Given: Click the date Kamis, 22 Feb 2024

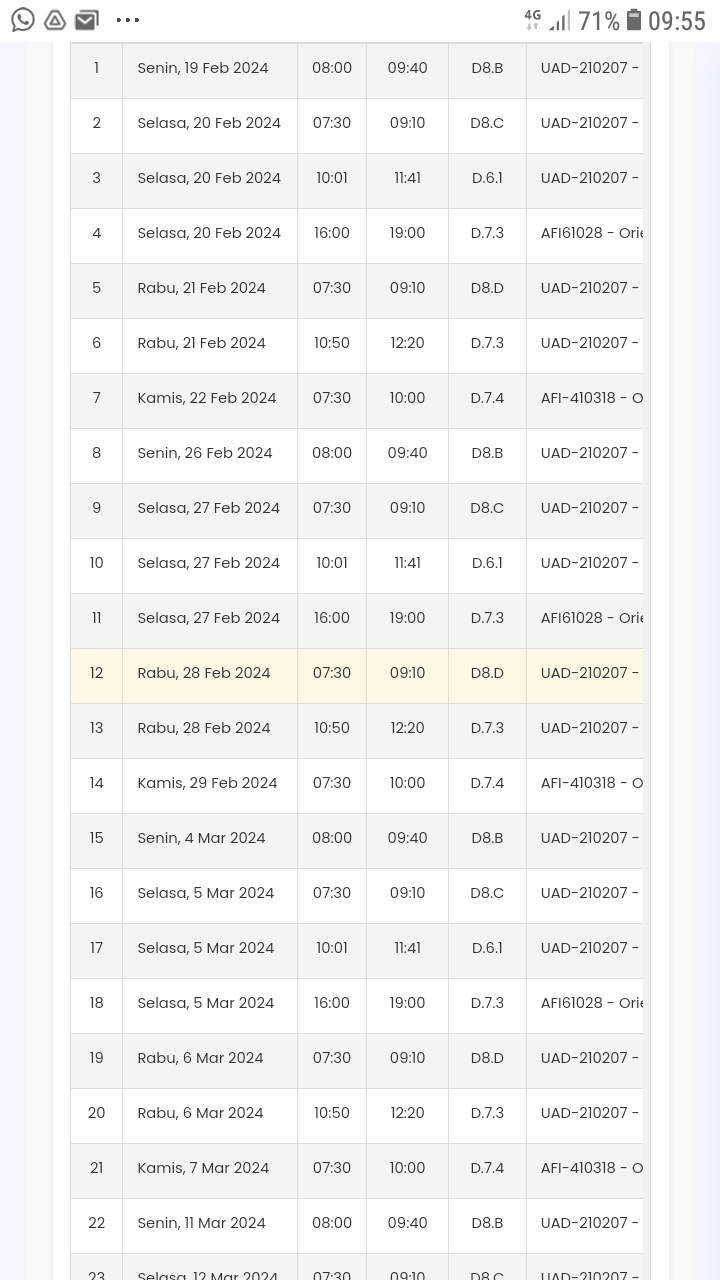Looking at the screenshot, I should [207, 398].
